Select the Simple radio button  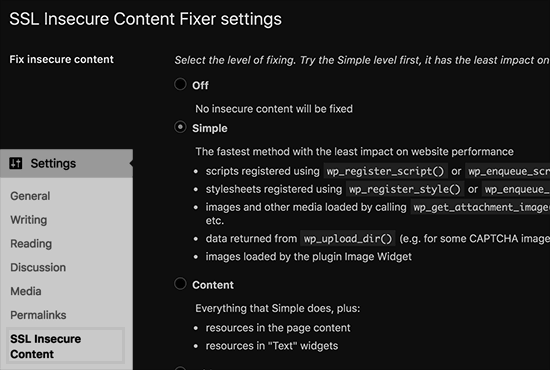[180, 127]
